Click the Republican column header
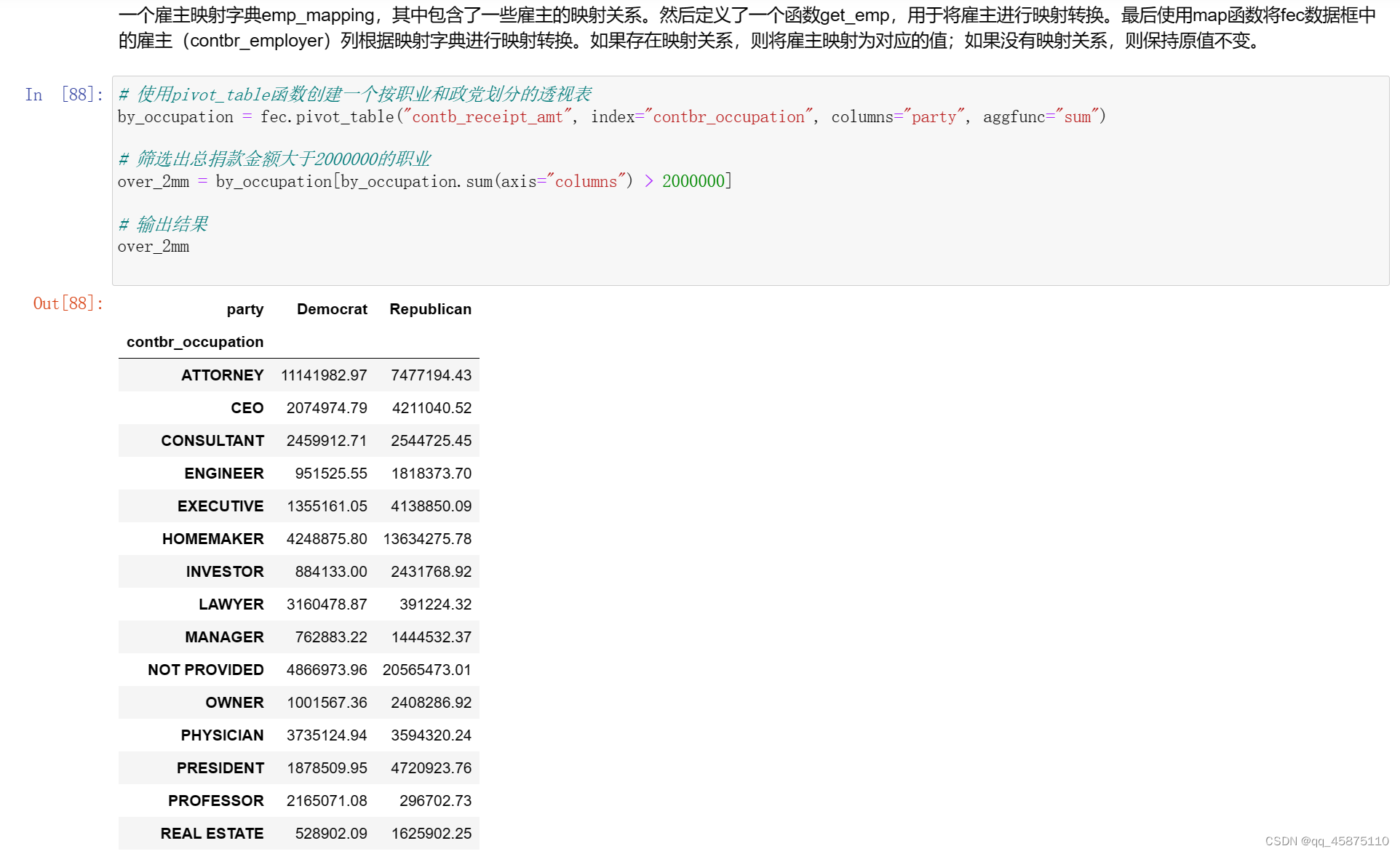The height and width of the screenshot is (854, 1400). click(x=430, y=309)
